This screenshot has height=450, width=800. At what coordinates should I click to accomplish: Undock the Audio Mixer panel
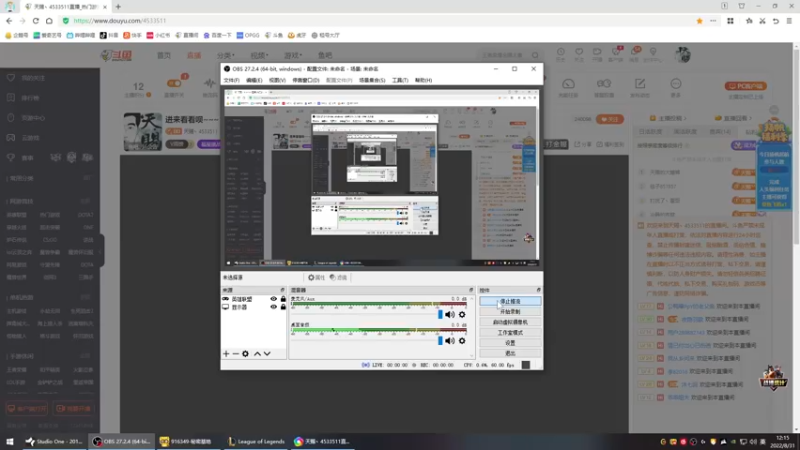click(471, 290)
